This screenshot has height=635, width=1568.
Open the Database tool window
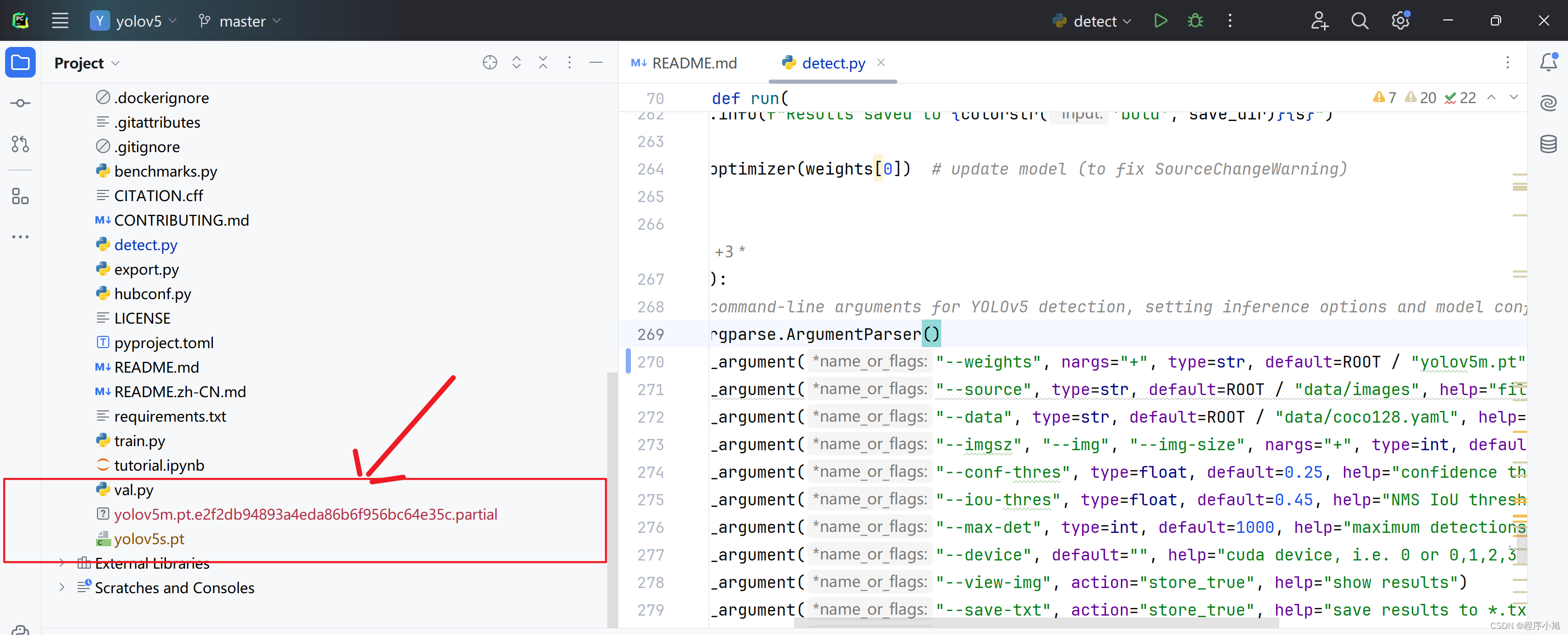pos(1548,144)
